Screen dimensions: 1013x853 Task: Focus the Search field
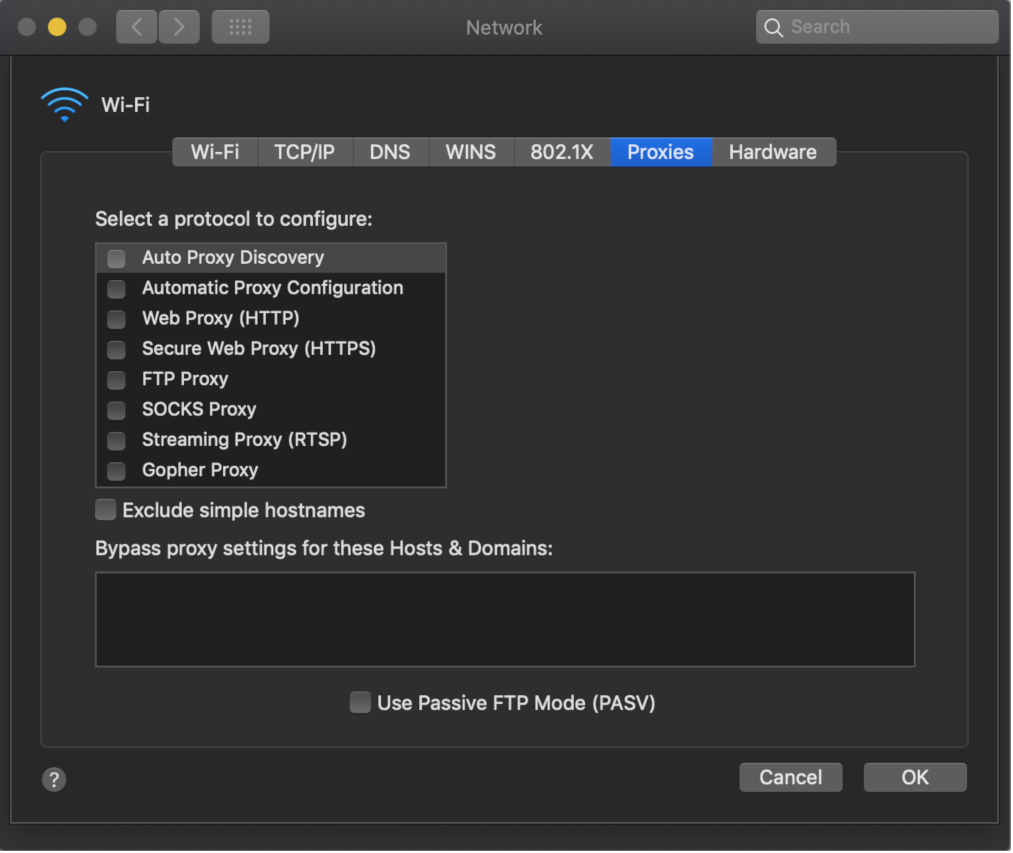[877, 27]
